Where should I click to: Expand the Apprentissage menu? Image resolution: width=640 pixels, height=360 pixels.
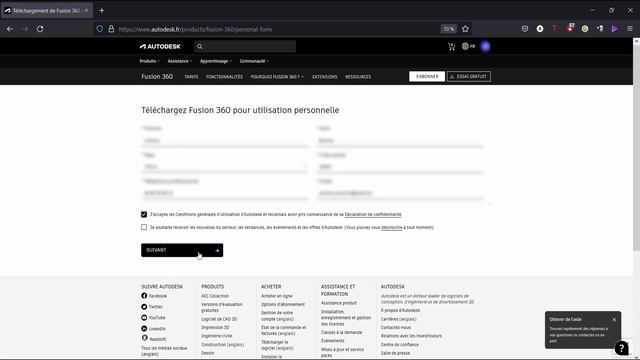(216, 61)
